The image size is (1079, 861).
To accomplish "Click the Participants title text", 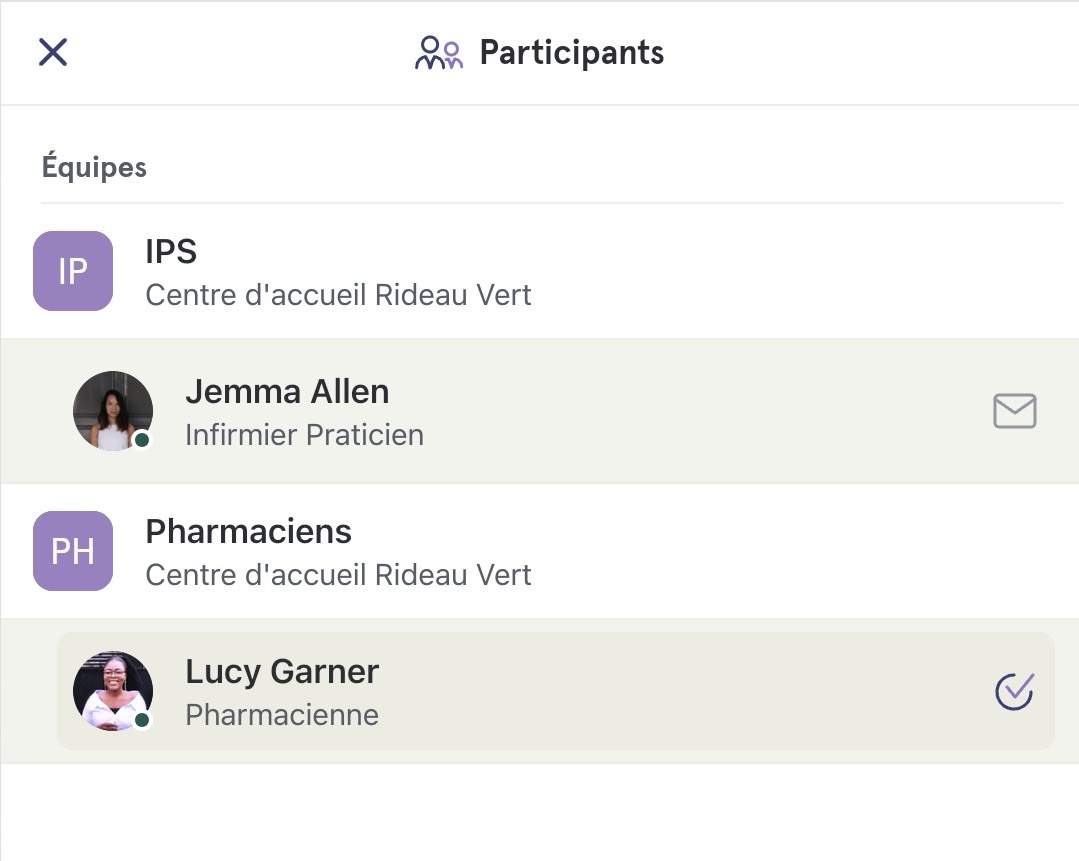I will [572, 53].
